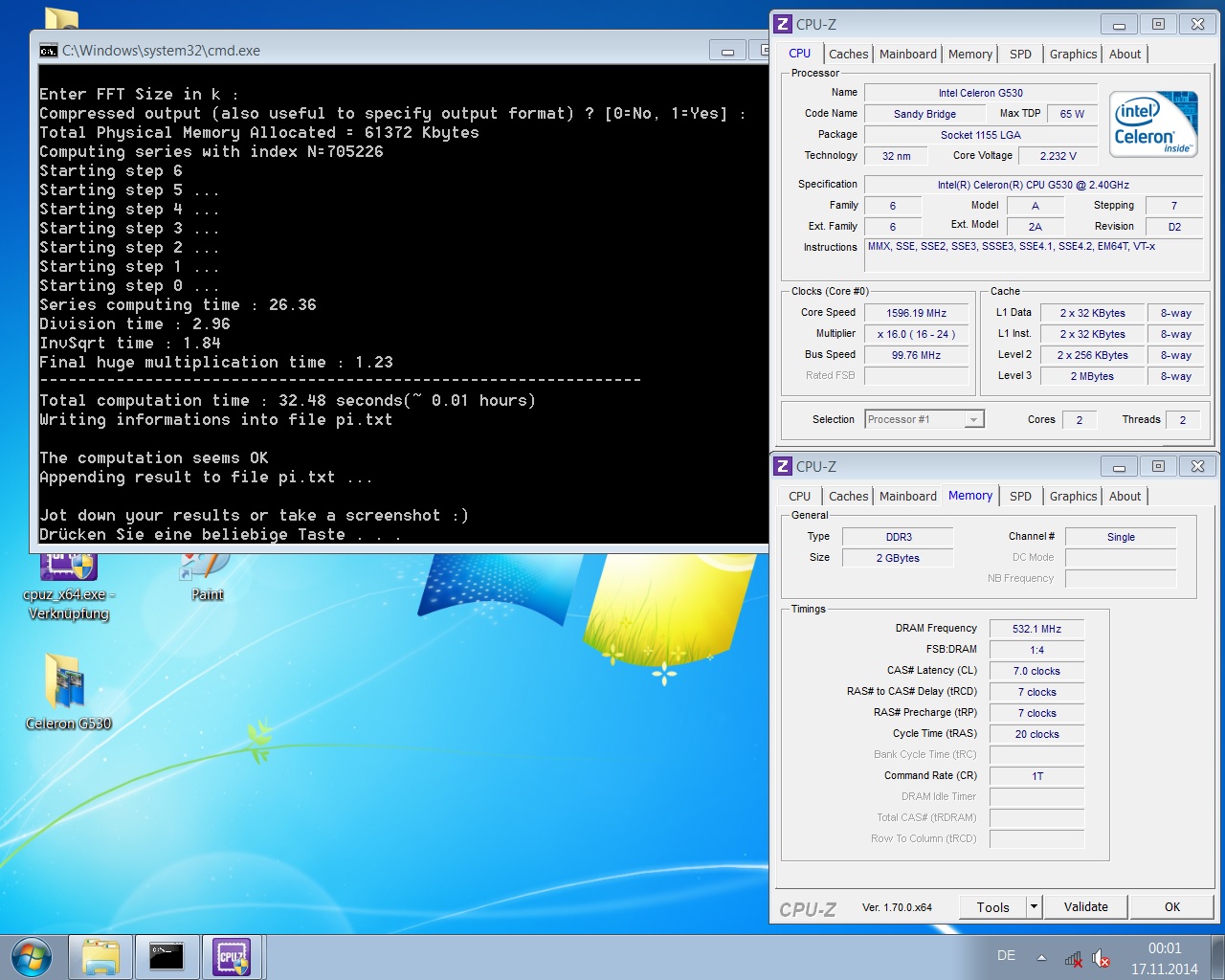Select SPD tab in bottom CPU-Z window
Image resolution: width=1225 pixels, height=980 pixels.
pos(1021,497)
